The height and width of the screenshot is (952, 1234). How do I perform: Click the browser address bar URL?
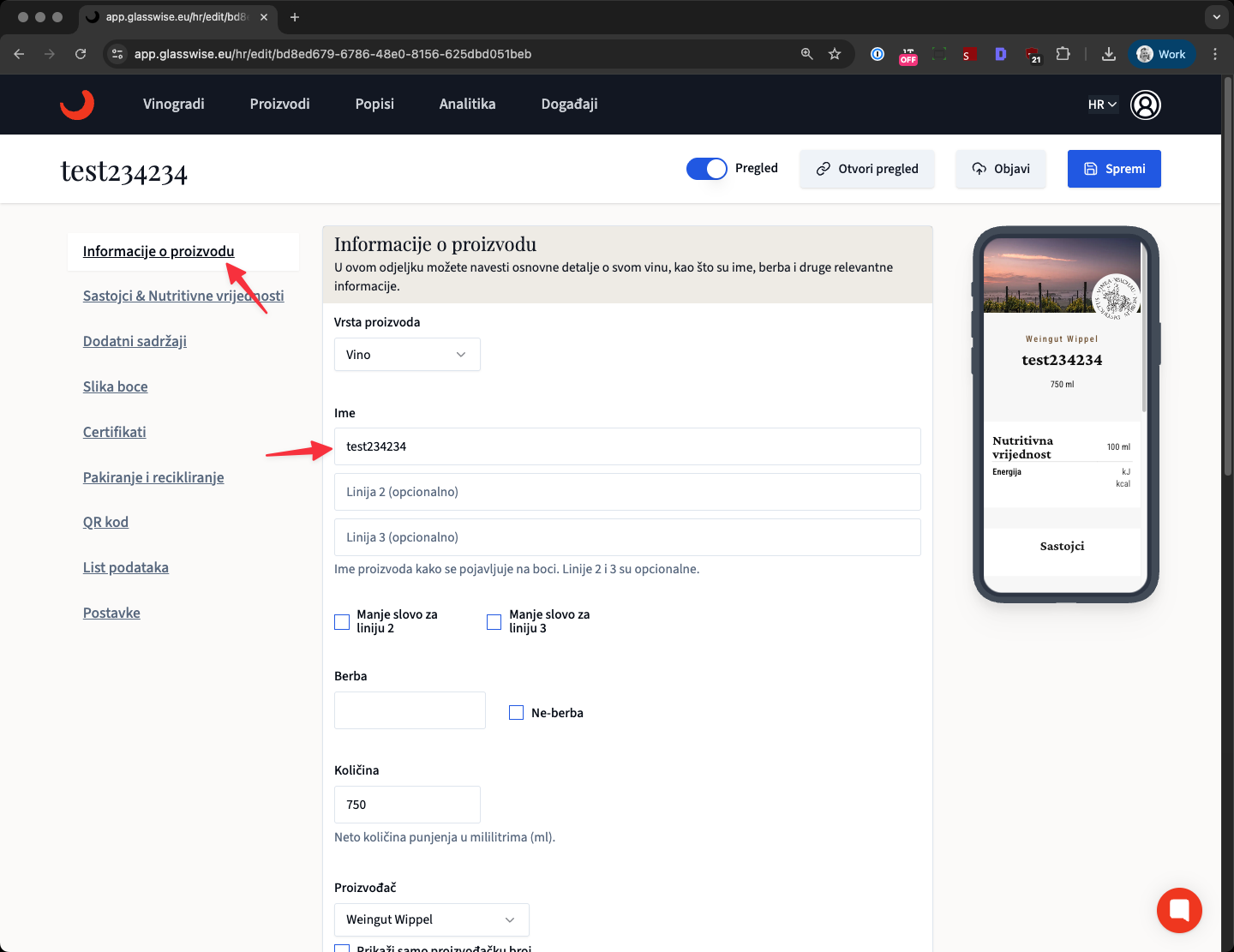pos(332,54)
